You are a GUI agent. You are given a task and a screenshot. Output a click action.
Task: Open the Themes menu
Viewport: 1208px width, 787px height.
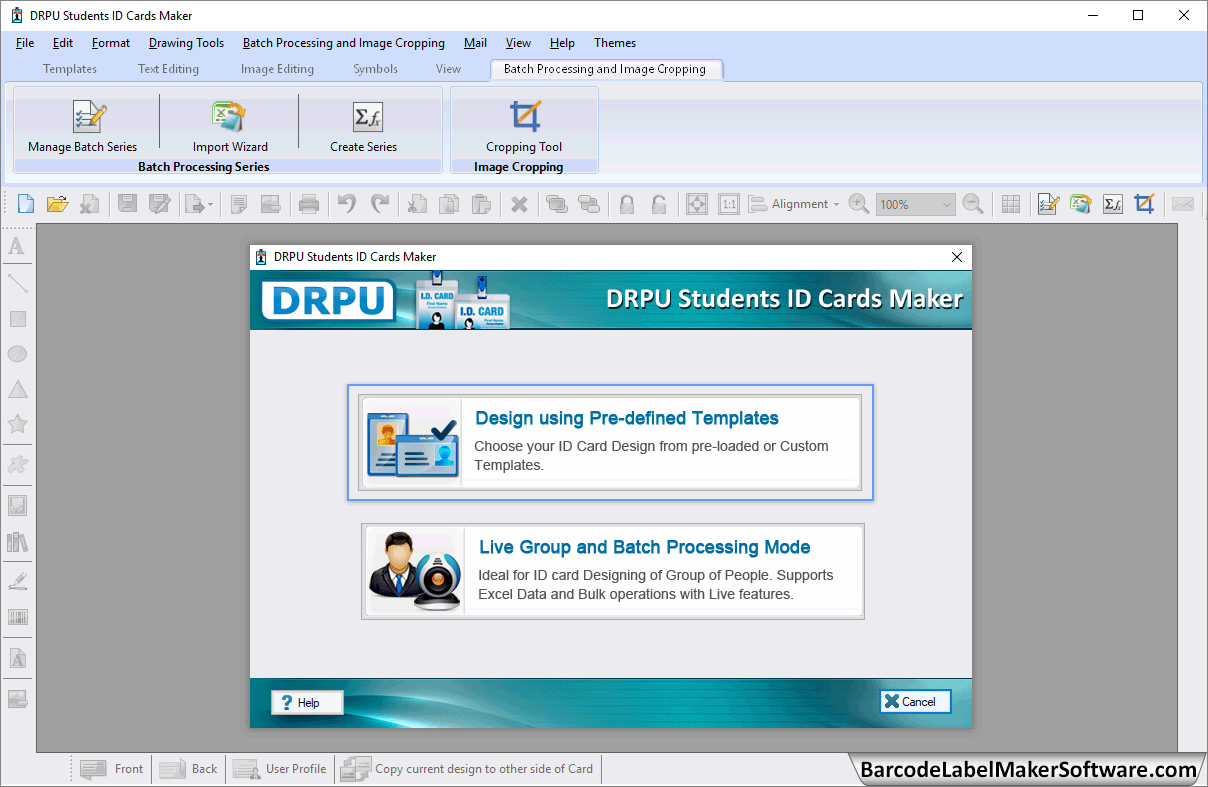coord(615,43)
